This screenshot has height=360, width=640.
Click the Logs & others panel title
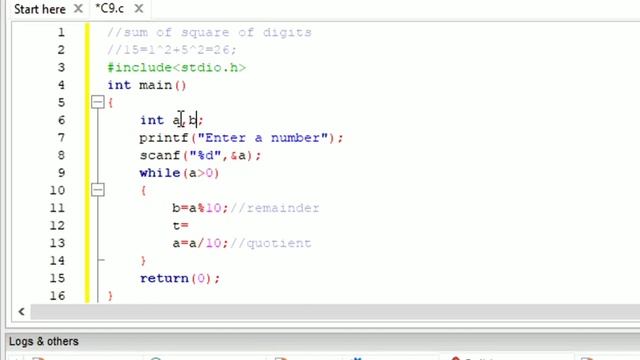[44, 341]
